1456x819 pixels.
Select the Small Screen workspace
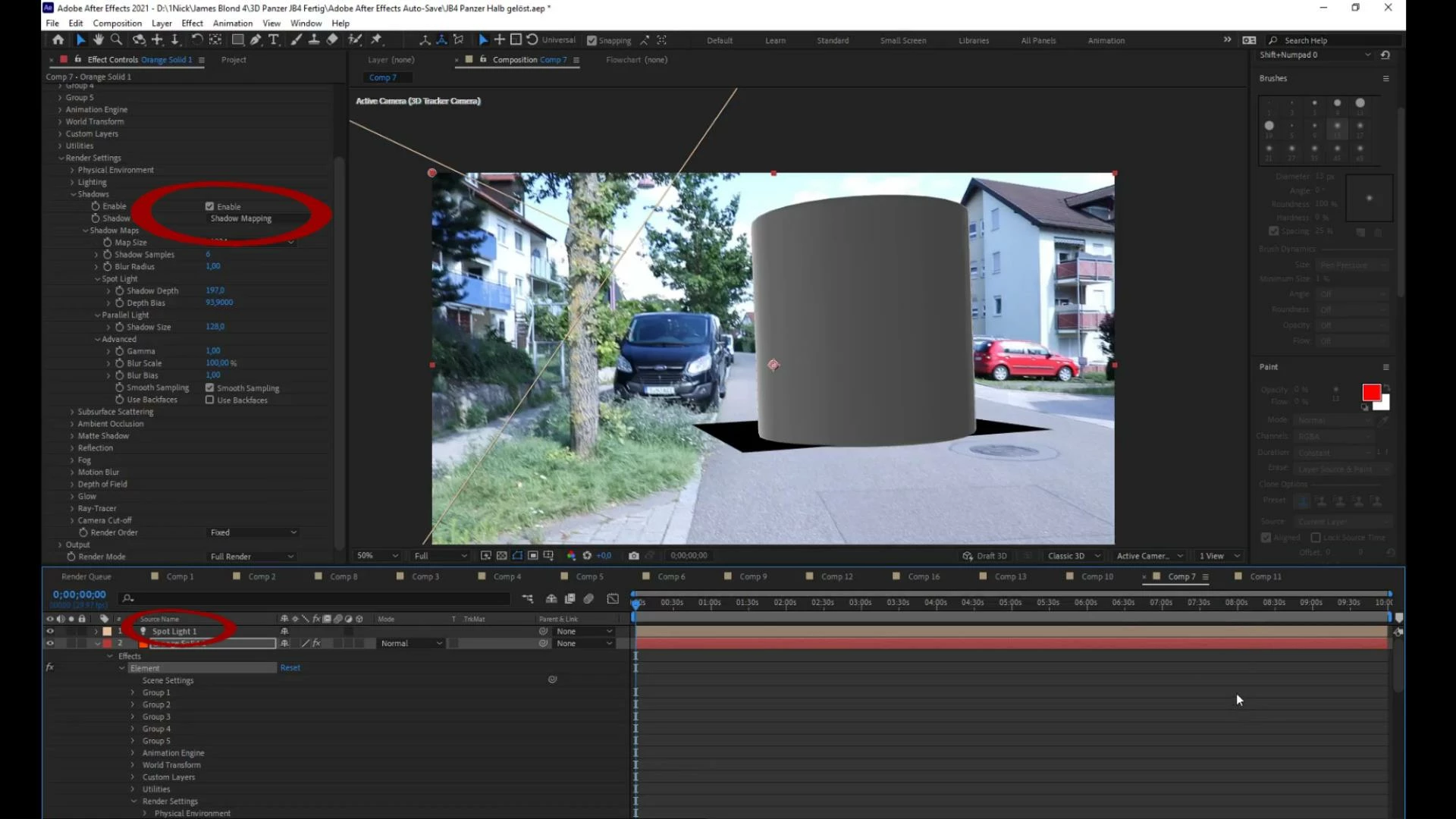coord(902,40)
